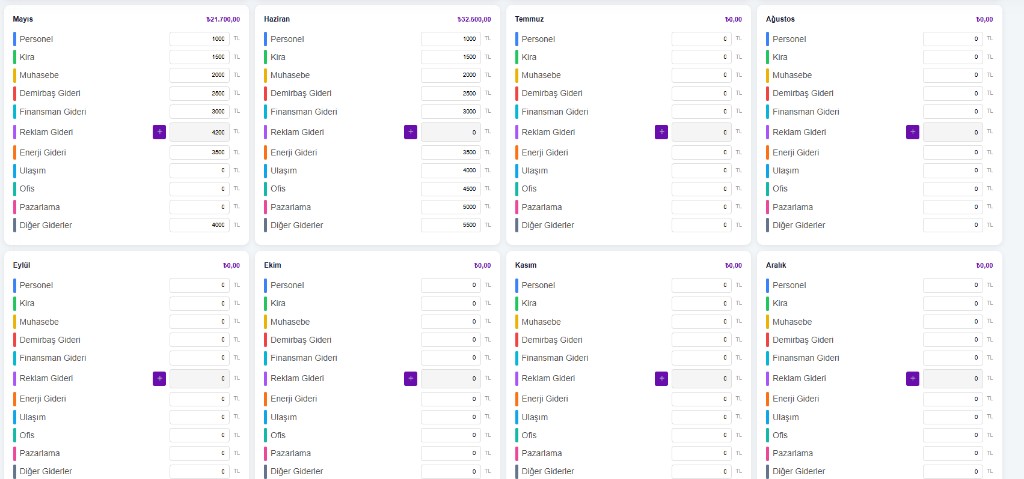Click the Eylül Finansman Gideri input
This screenshot has height=479, width=1024.
click(x=199, y=358)
